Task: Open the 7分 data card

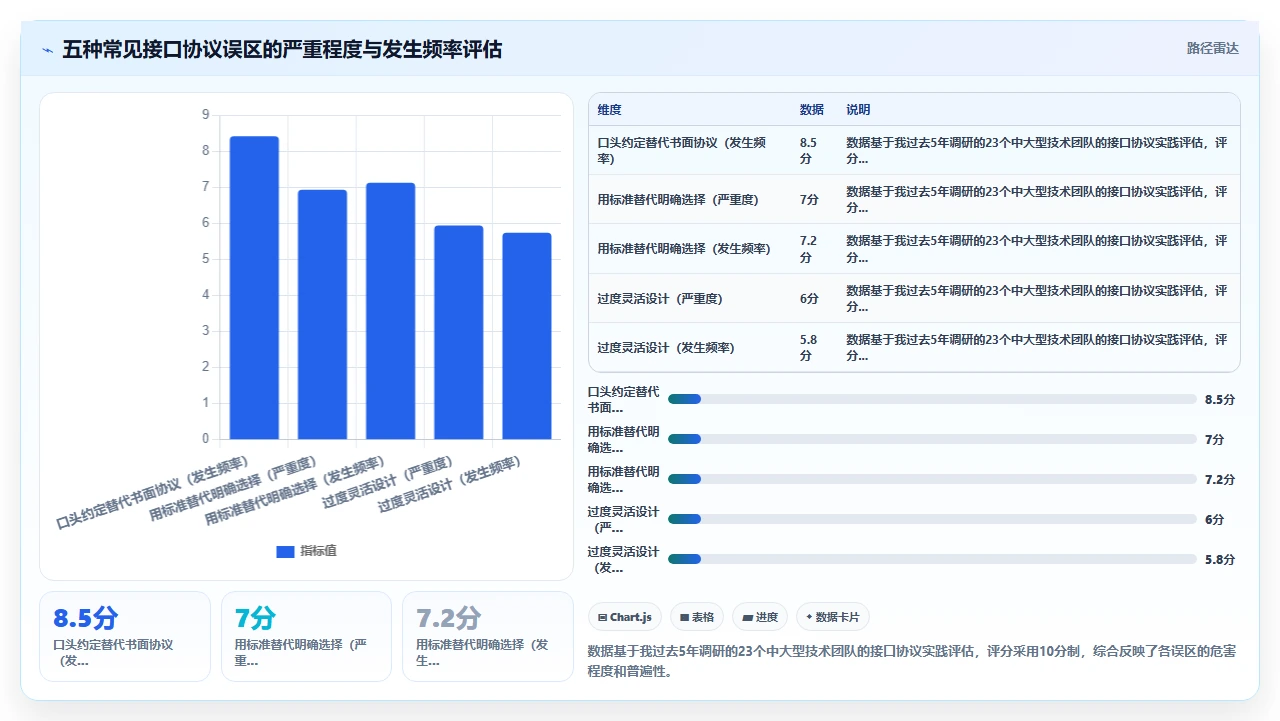Action: (x=306, y=636)
